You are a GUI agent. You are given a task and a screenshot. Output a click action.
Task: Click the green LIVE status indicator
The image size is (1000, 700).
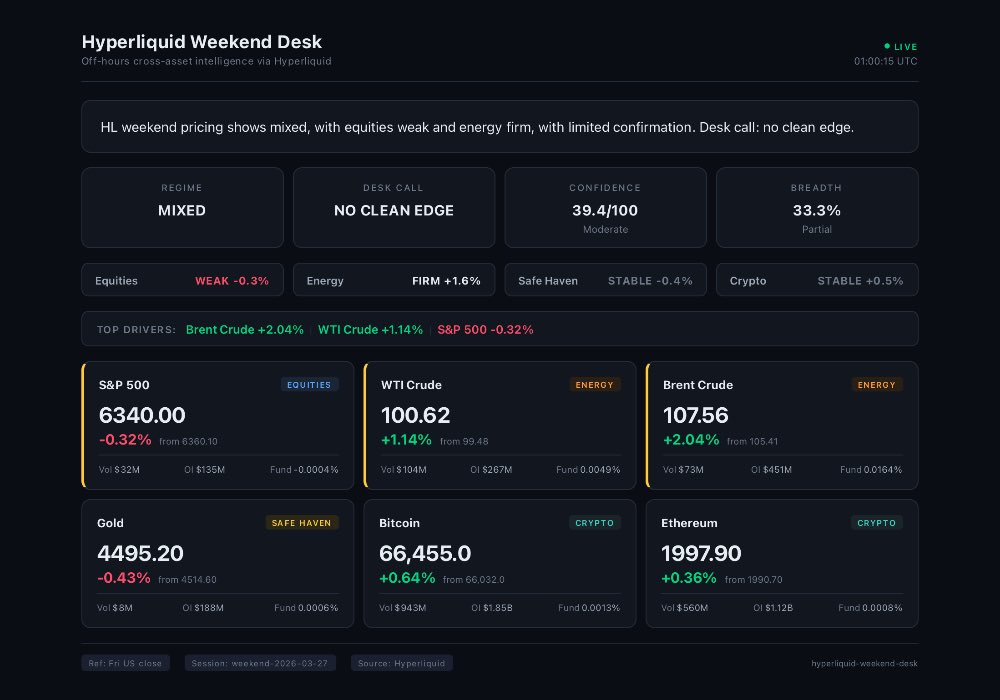[x=901, y=47]
